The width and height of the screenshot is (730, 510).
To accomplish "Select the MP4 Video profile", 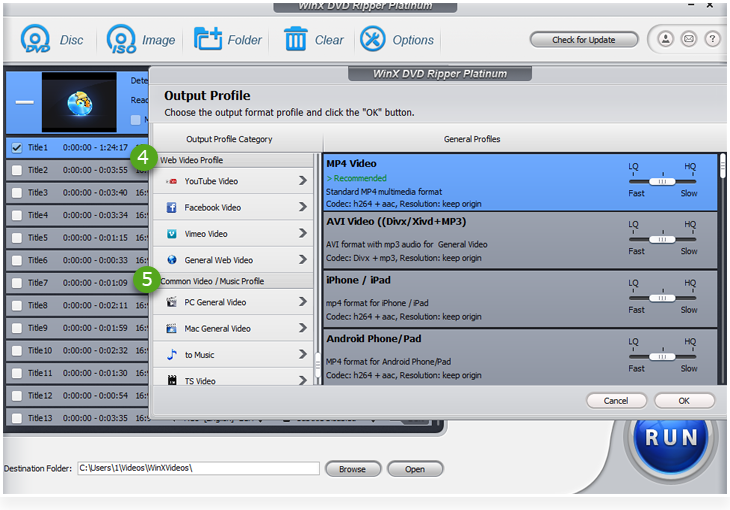I will pyautogui.click(x=520, y=183).
